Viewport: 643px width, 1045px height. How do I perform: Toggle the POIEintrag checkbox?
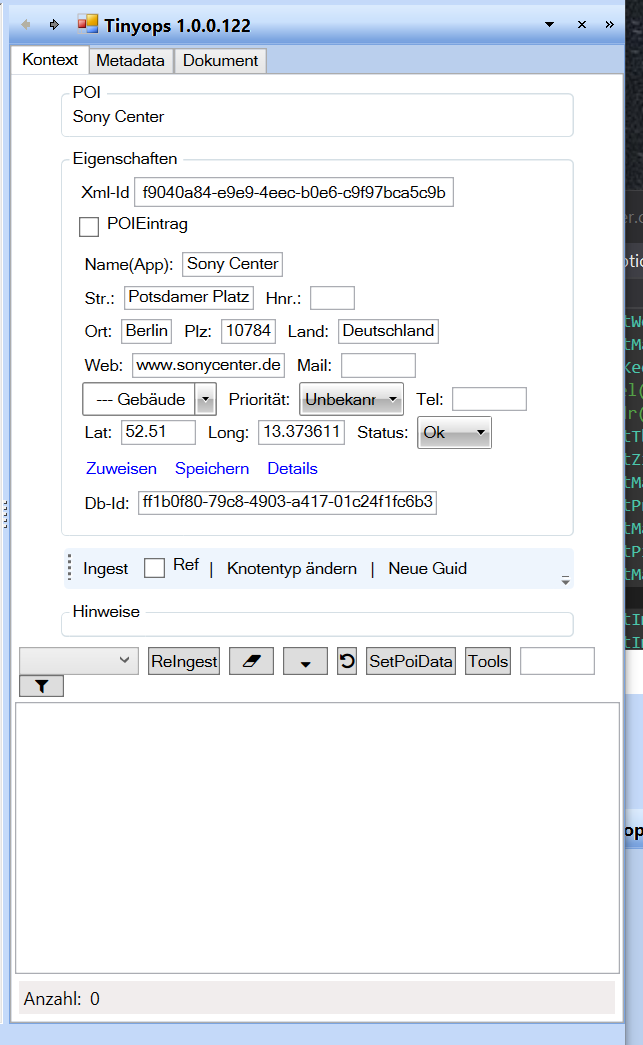click(x=89, y=227)
